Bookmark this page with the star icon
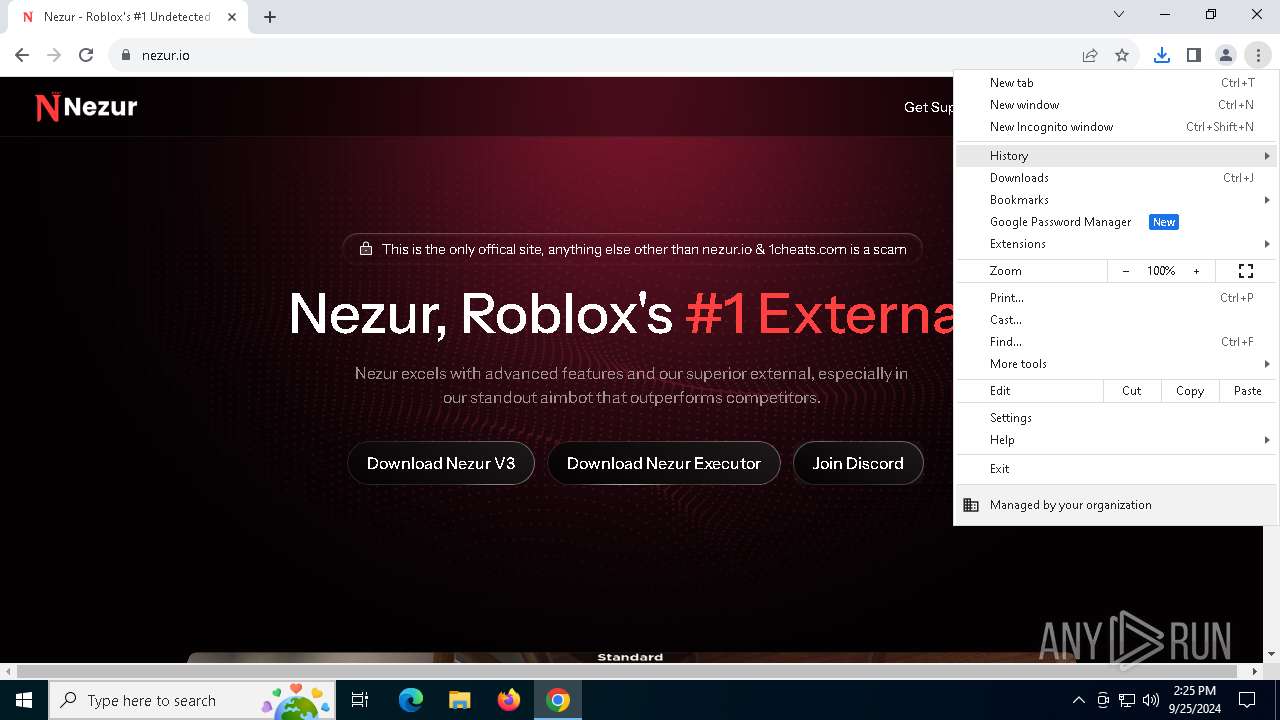This screenshot has width=1280, height=720. coord(1122,55)
